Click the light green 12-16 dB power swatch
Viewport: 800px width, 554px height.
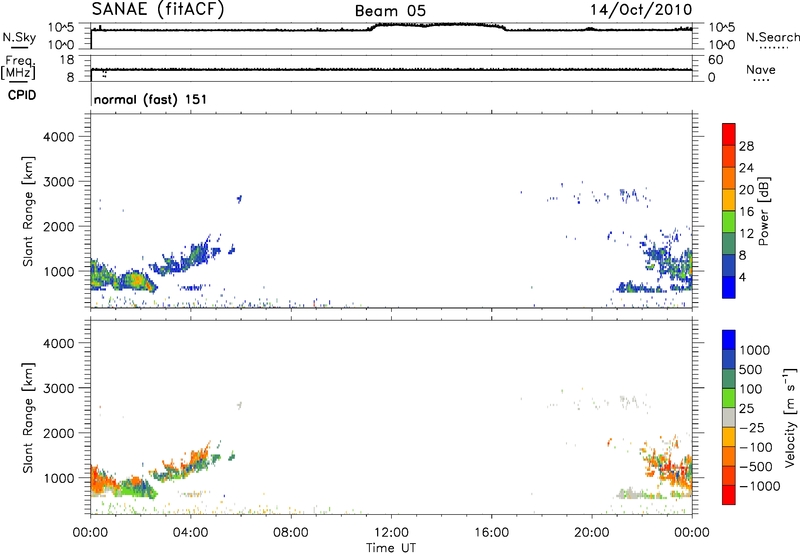click(729, 221)
